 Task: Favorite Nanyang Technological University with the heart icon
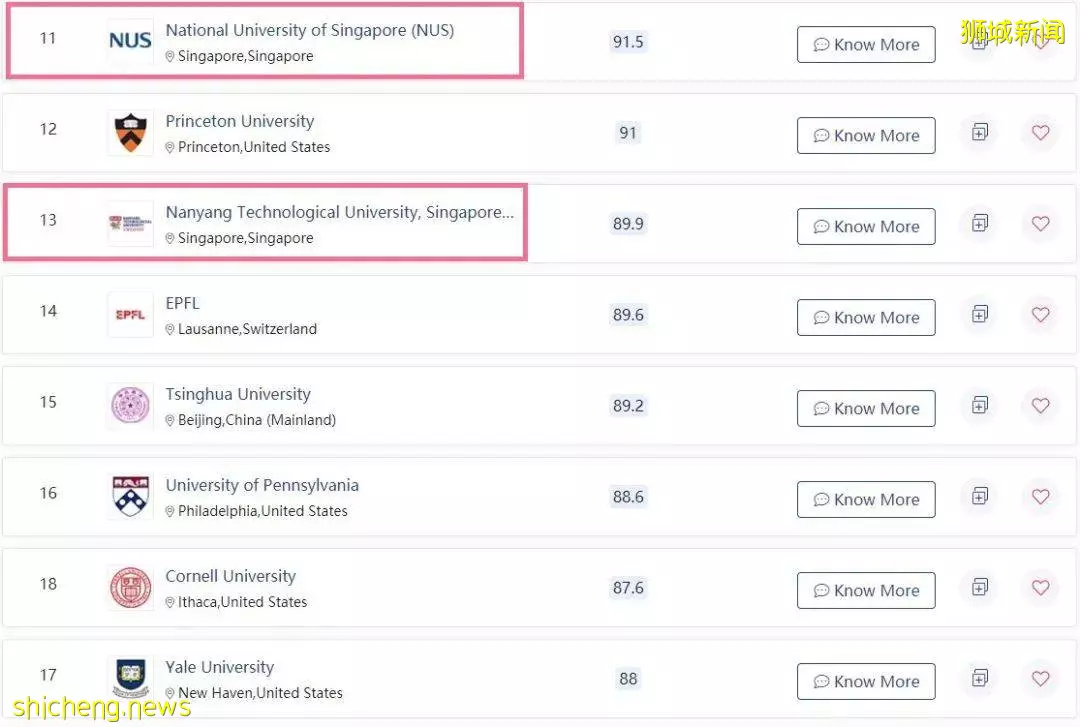click(1040, 223)
